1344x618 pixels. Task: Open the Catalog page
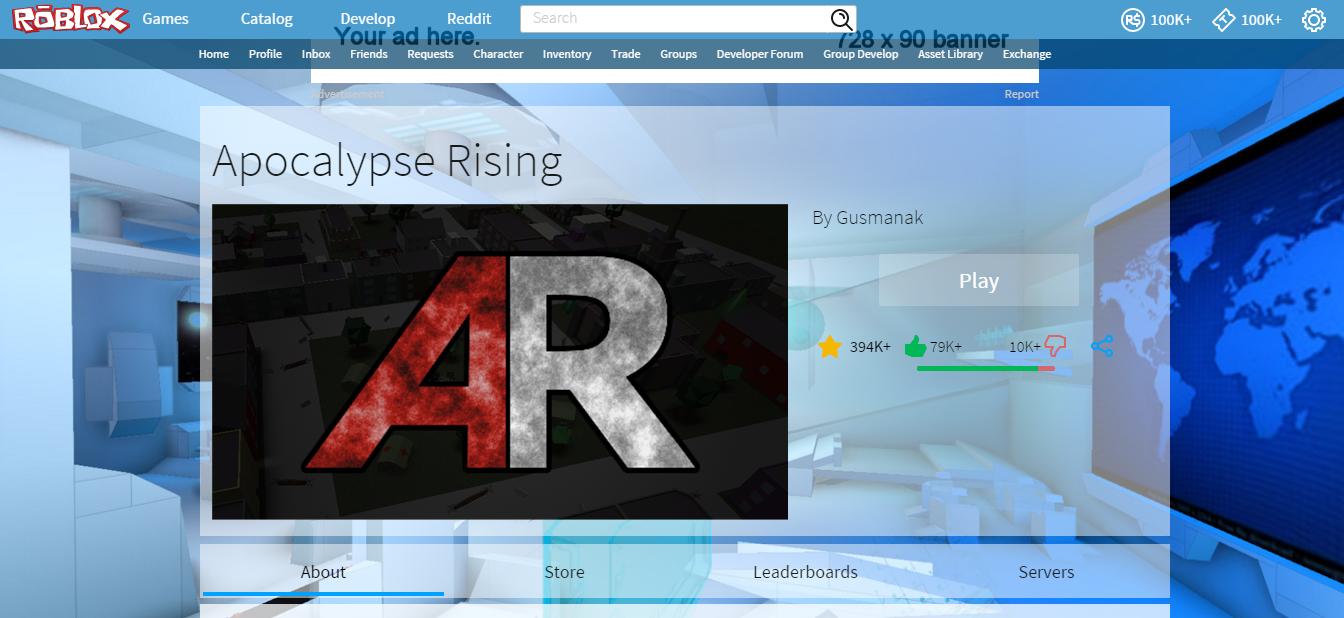pyautogui.click(x=265, y=18)
